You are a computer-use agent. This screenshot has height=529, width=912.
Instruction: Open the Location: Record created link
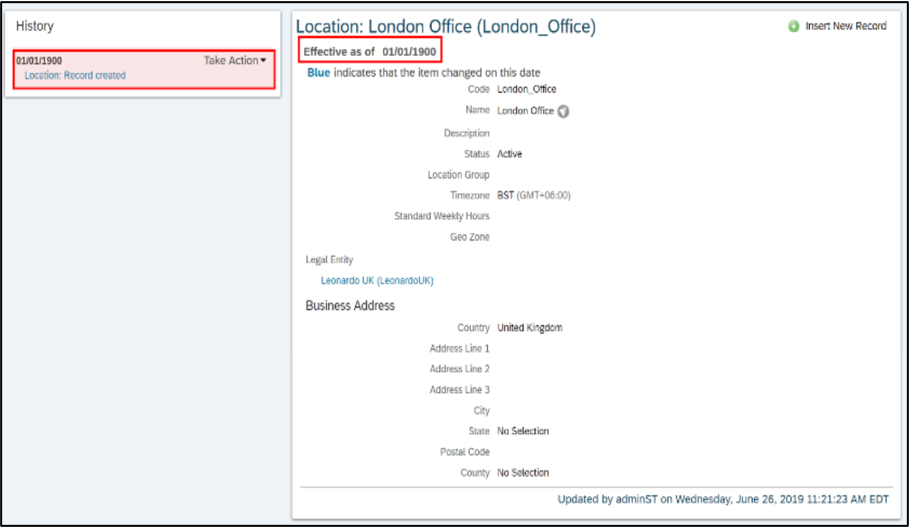point(75,76)
